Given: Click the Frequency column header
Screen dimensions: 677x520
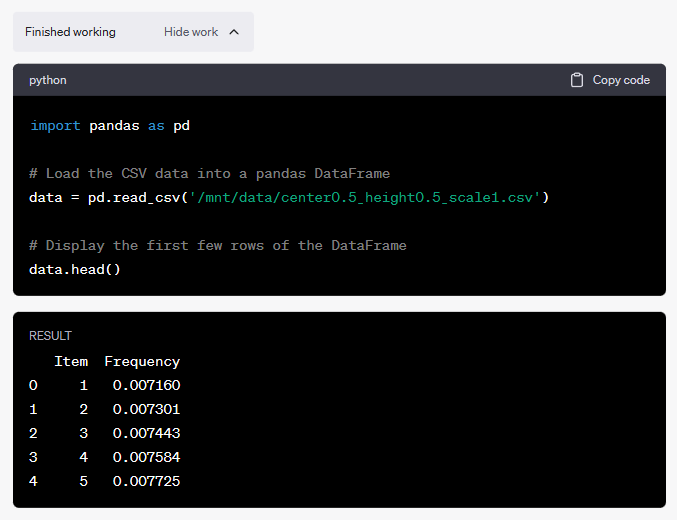Looking at the screenshot, I should click(142, 361).
